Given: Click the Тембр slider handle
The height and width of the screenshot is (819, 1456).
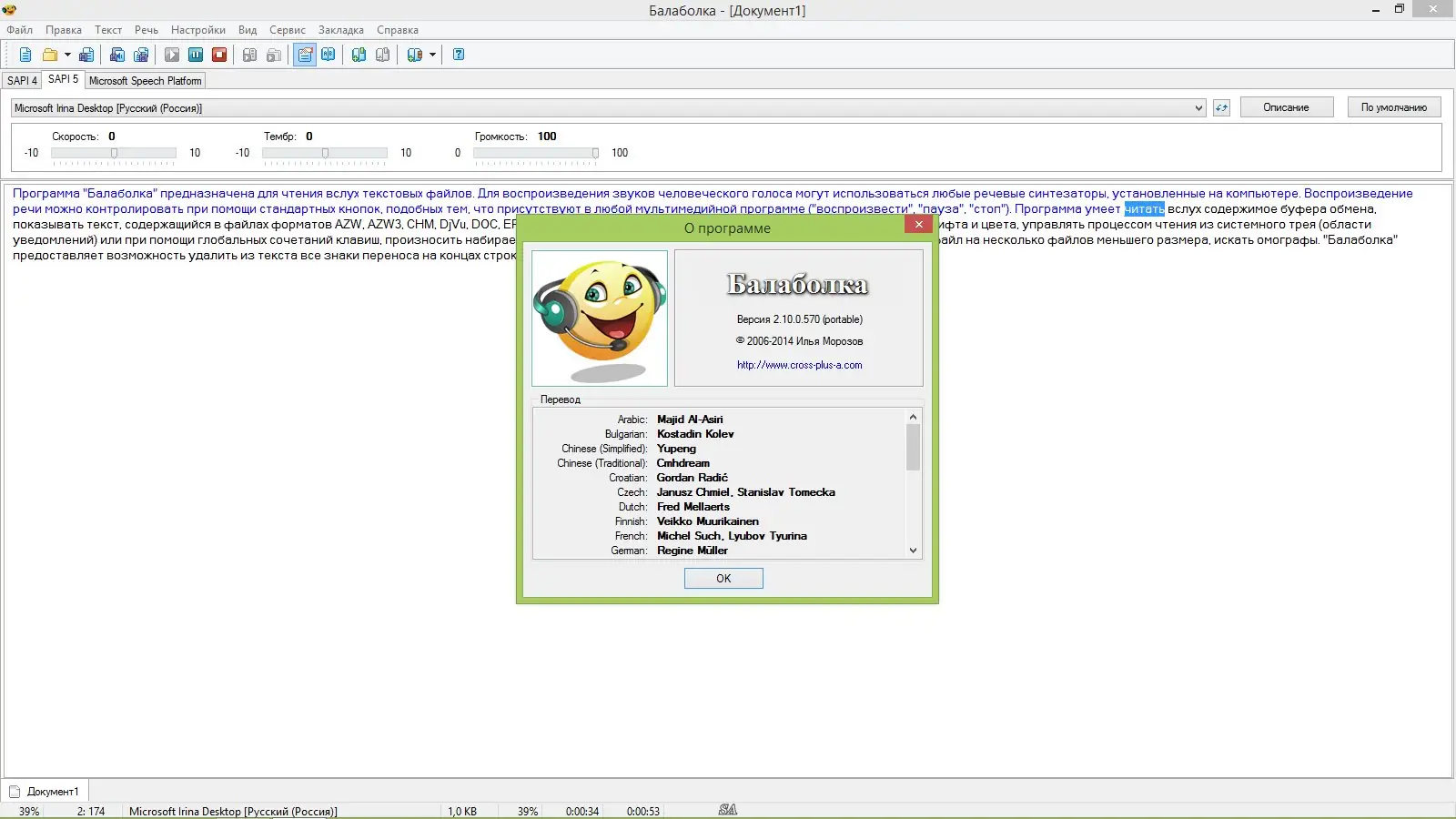Looking at the screenshot, I should (x=325, y=153).
